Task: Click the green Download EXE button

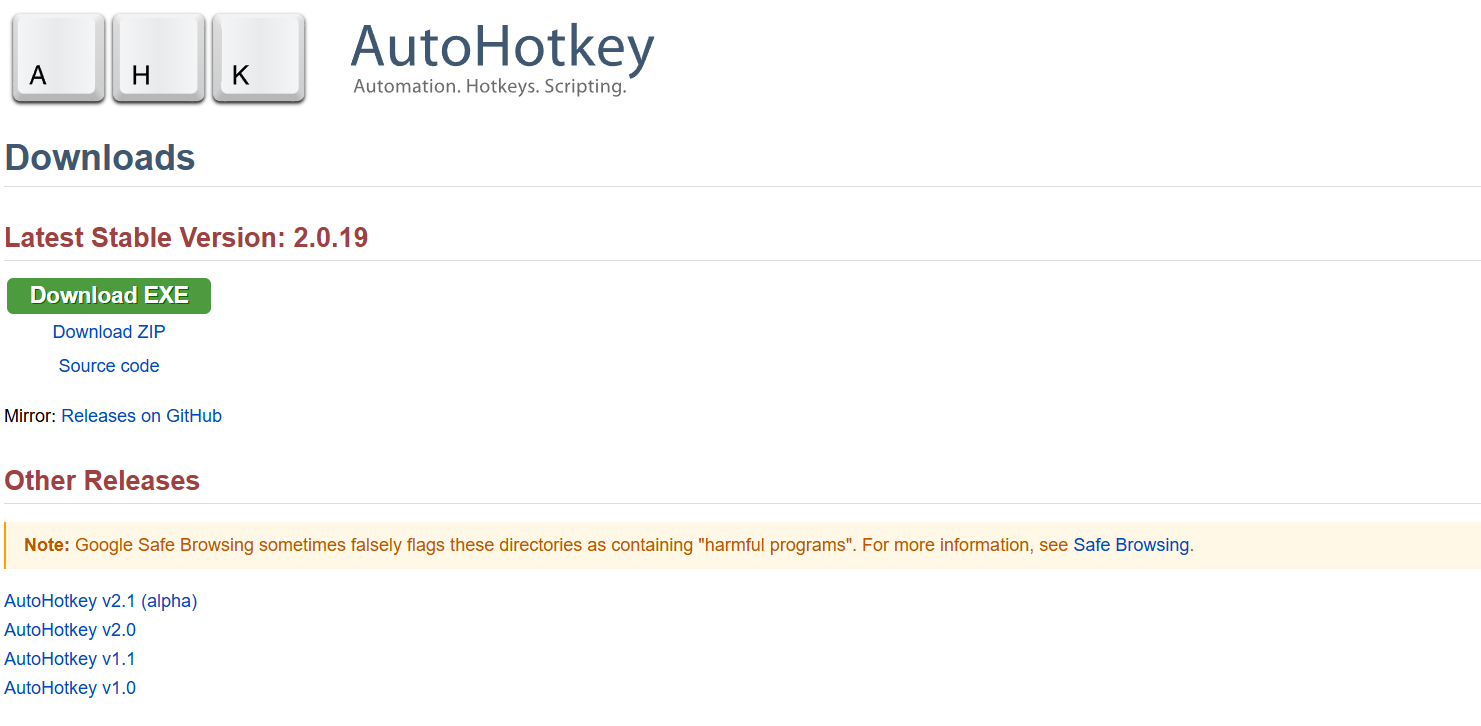Action: [108, 295]
